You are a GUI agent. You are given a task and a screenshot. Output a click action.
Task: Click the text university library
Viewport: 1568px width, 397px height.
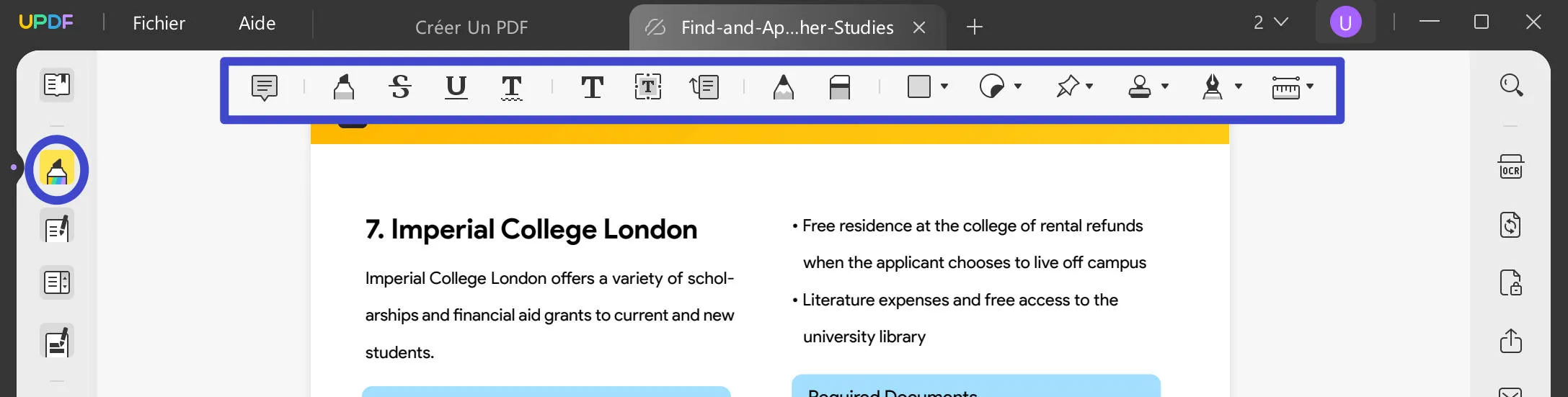click(x=864, y=336)
